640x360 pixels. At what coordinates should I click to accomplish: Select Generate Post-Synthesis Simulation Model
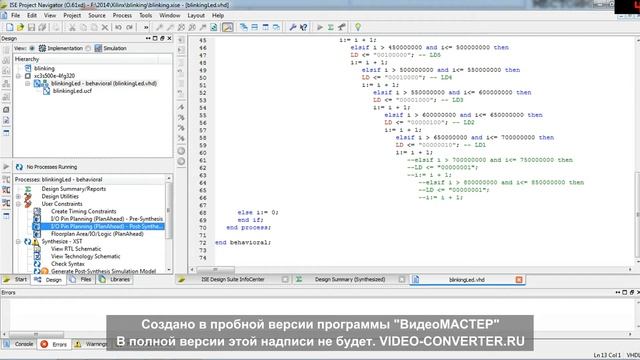coord(103,271)
